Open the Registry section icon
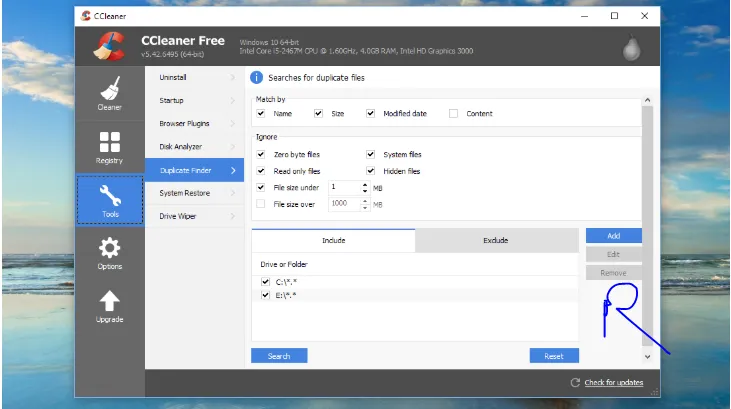 [110, 142]
